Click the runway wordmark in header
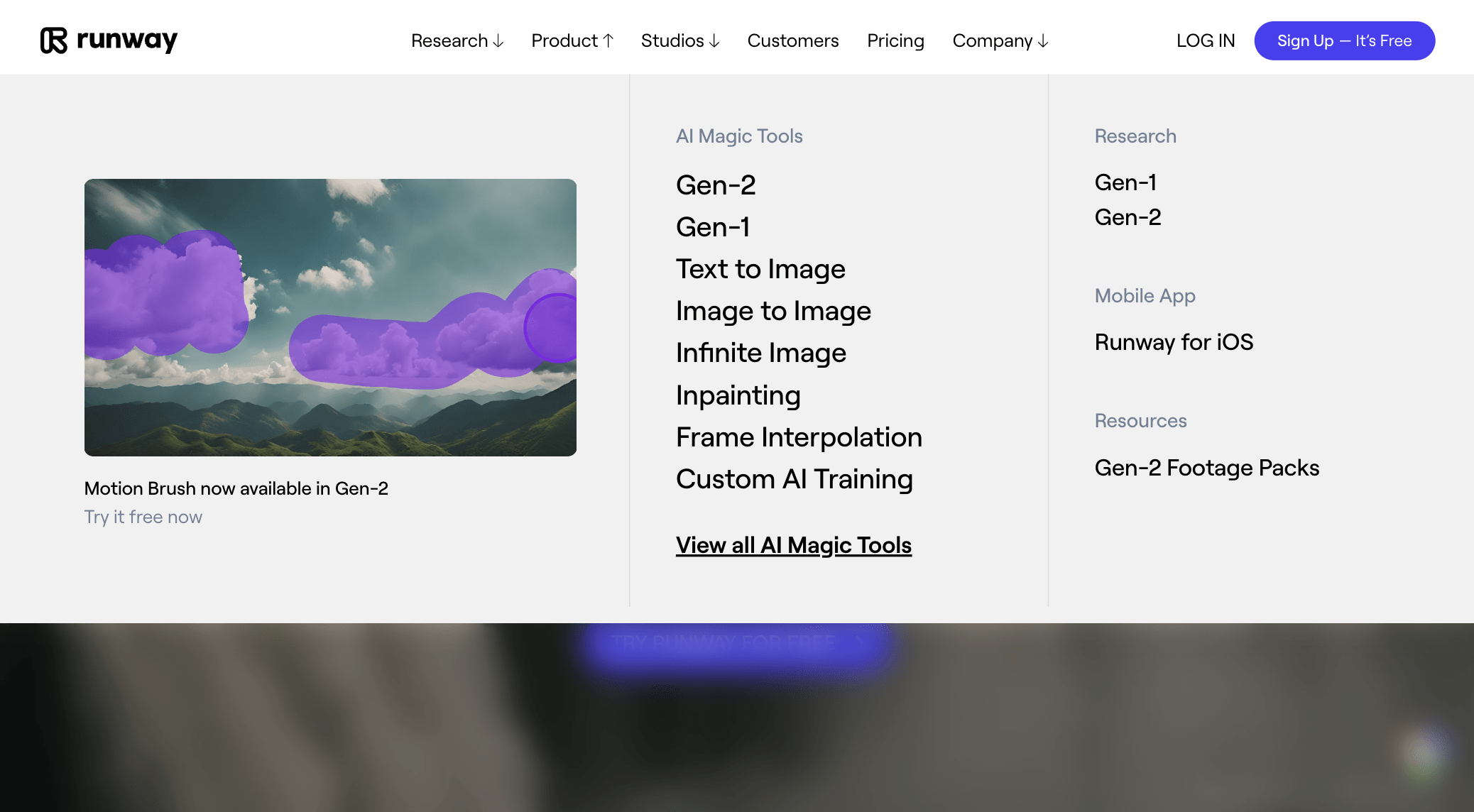Screen dimensions: 1474x812 [127, 40]
